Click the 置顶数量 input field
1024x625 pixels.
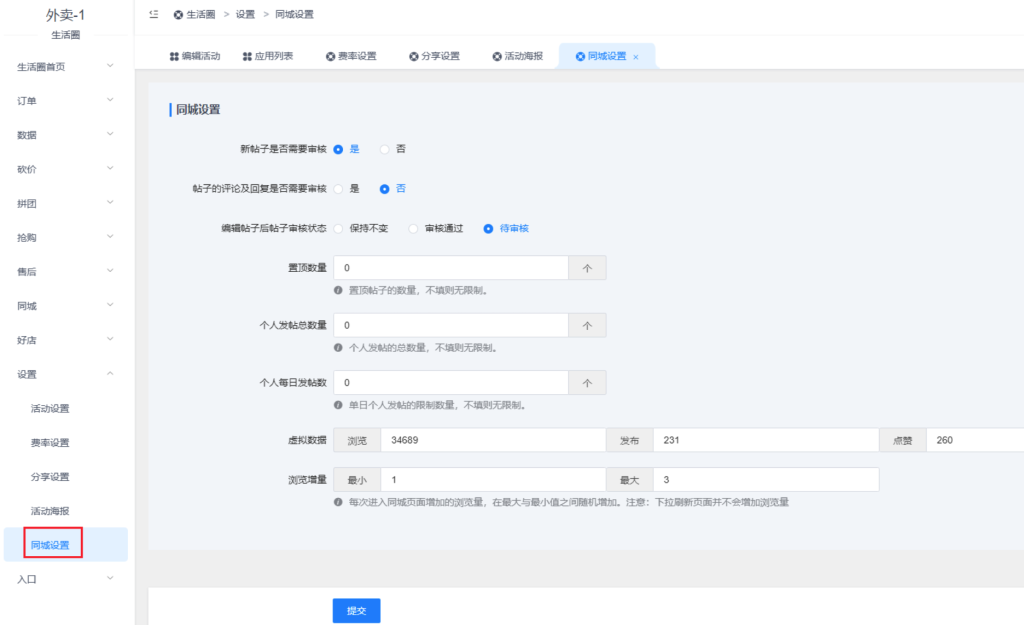click(x=450, y=268)
